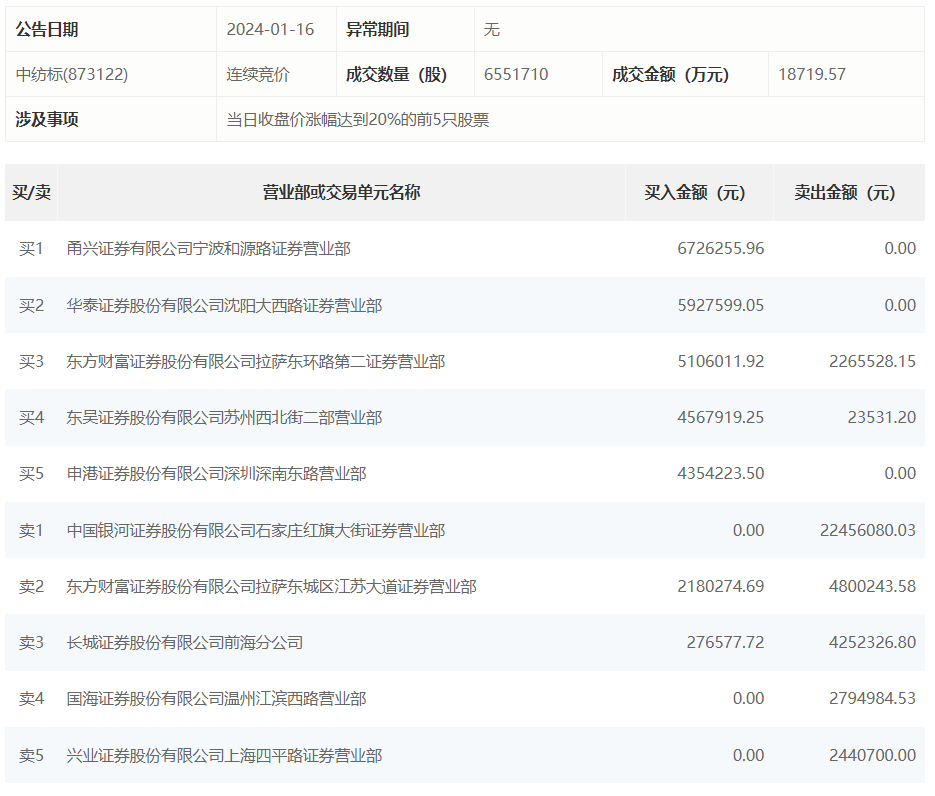
Task: Click buy amount 276577.72
Action: click(x=725, y=642)
